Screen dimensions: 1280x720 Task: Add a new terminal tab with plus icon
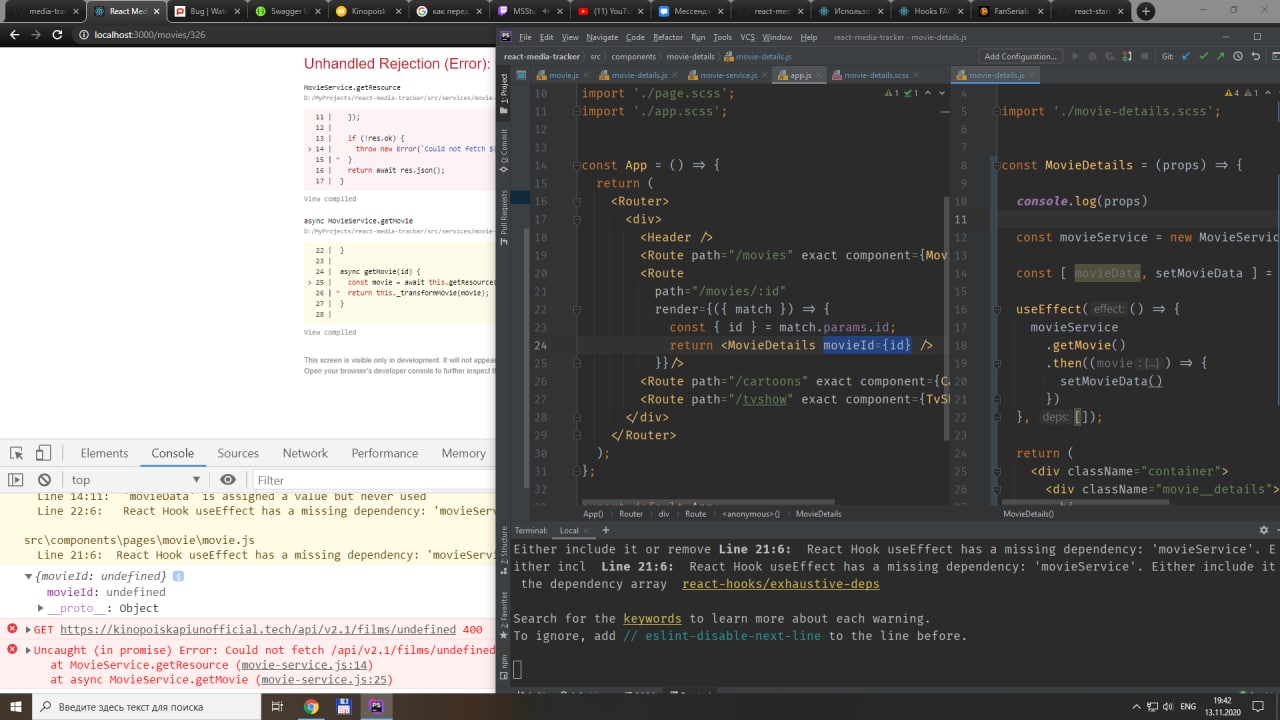605,530
